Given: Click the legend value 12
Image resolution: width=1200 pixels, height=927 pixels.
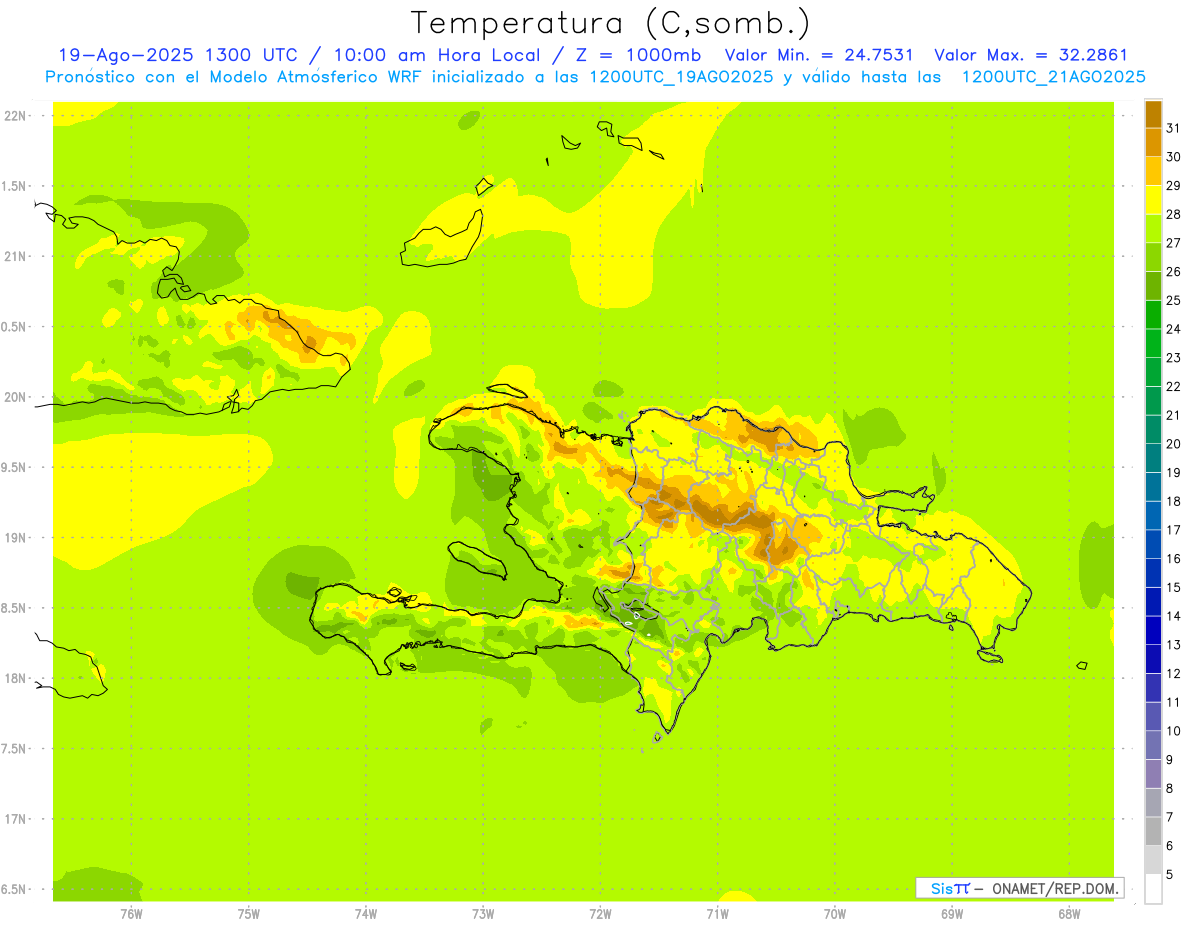Looking at the screenshot, I should pos(1174,673).
